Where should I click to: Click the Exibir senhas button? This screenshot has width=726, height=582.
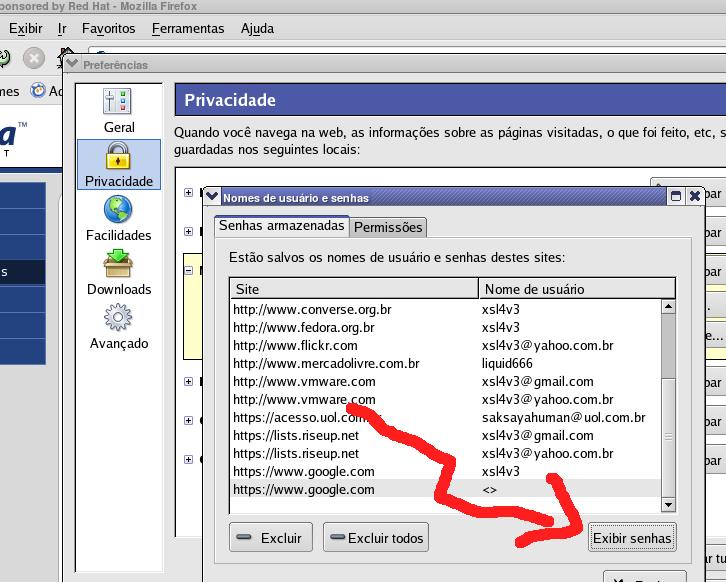[x=632, y=538]
